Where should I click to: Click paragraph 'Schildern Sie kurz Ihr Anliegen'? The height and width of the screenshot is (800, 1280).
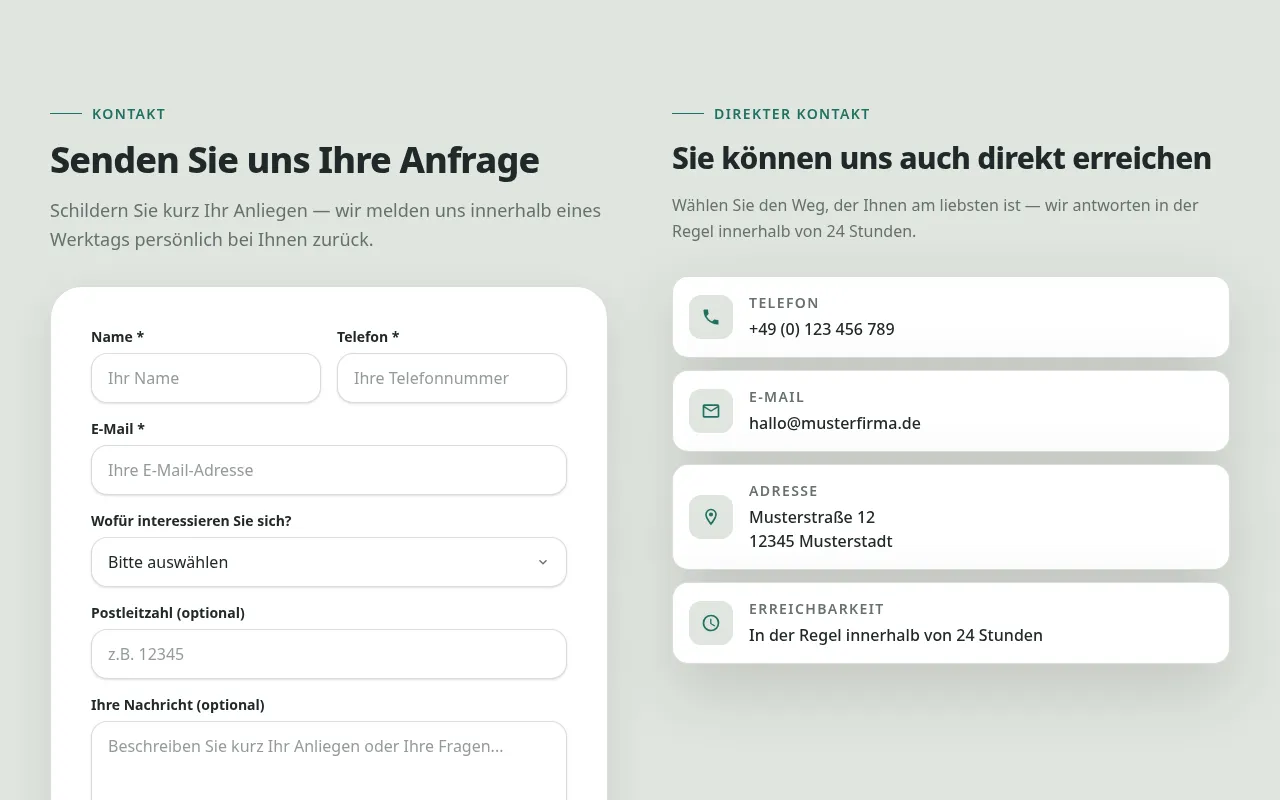(326, 225)
